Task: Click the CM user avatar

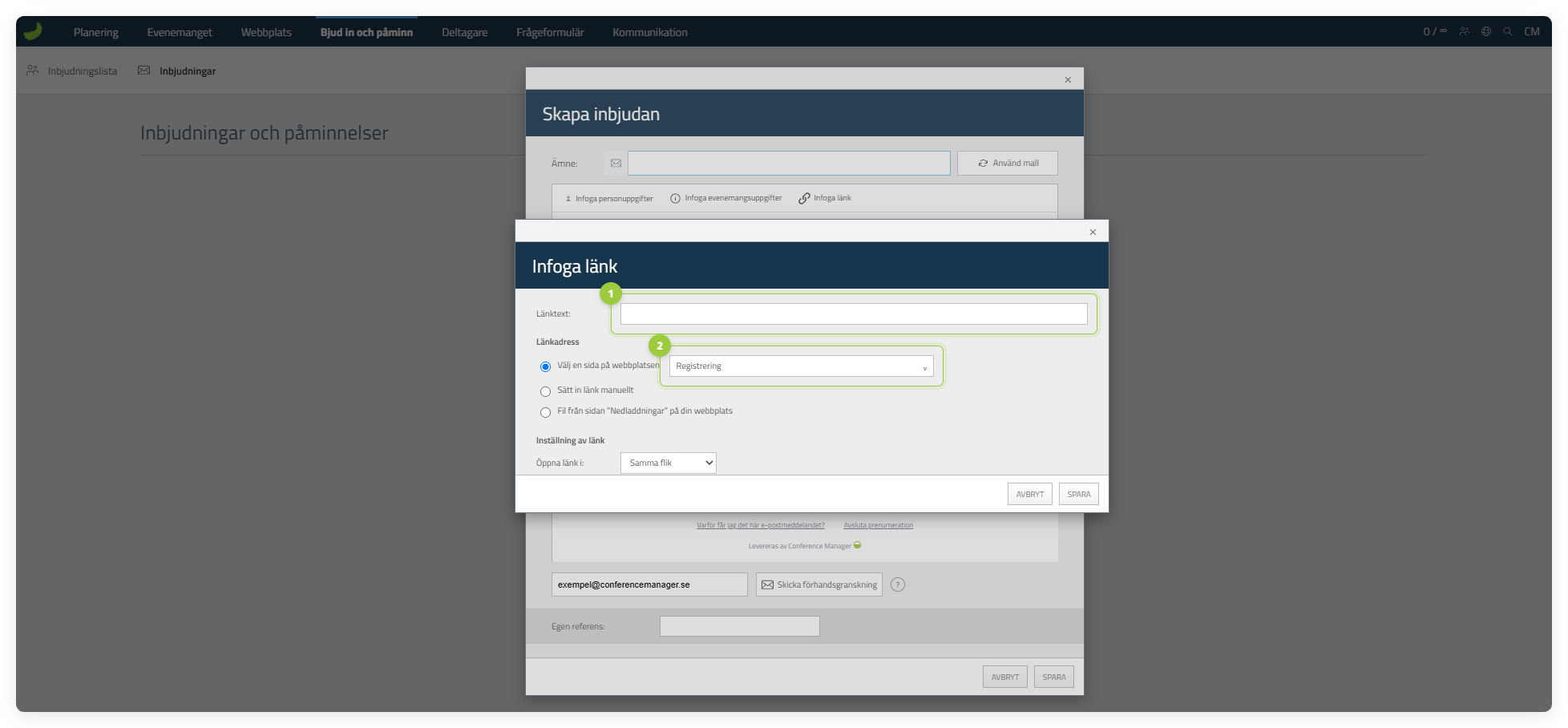Action: tap(1532, 31)
